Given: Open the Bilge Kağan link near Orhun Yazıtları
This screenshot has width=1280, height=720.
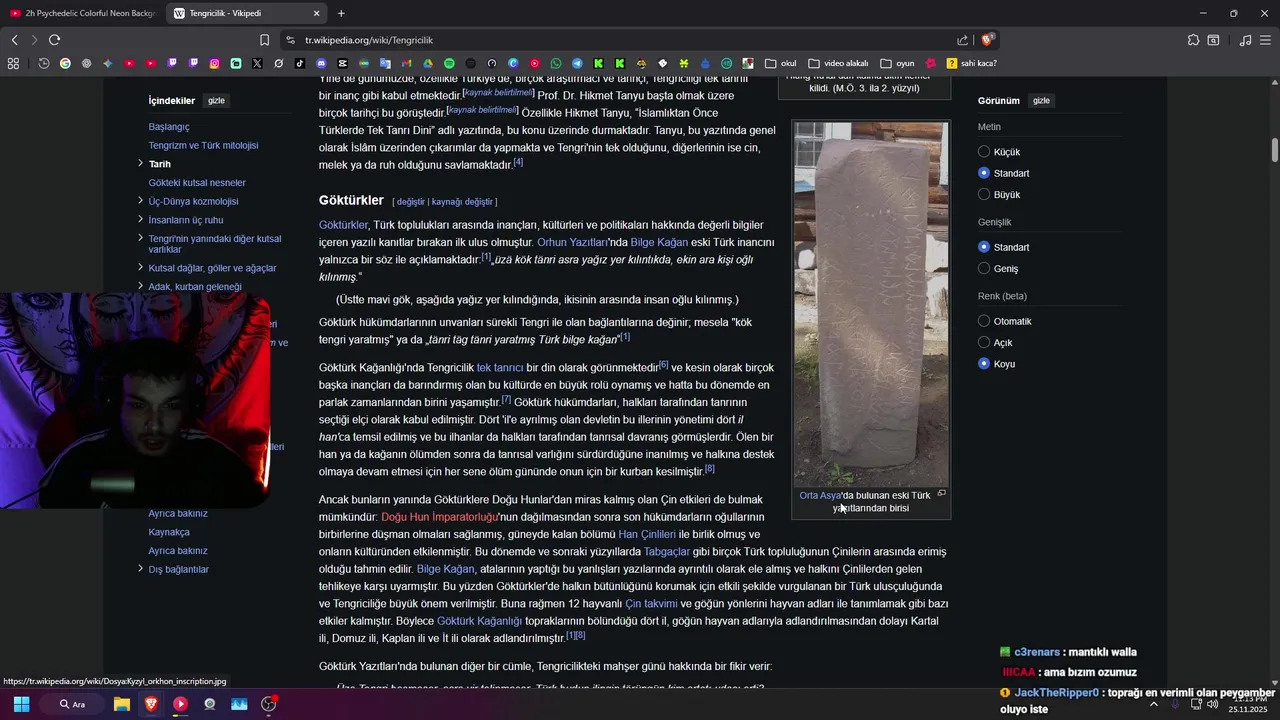Looking at the screenshot, I should point(659,242).
